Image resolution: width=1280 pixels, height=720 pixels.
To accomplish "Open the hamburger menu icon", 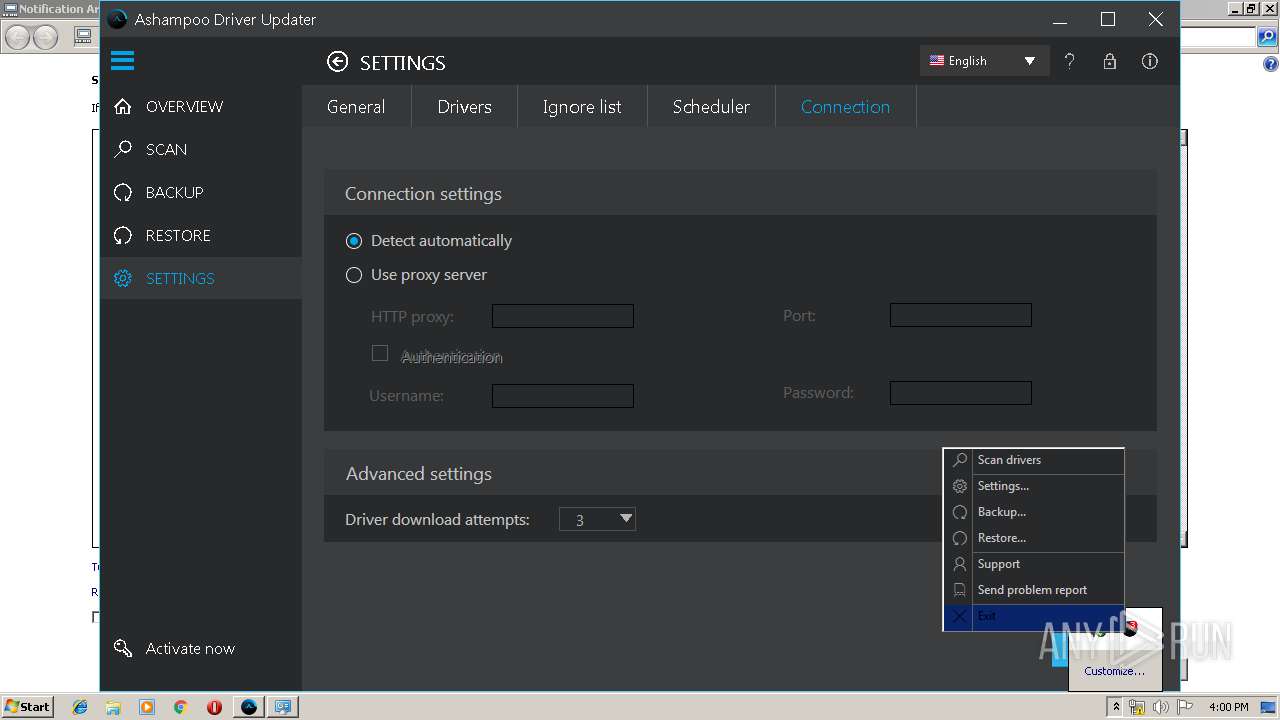I will coord(122,61).
